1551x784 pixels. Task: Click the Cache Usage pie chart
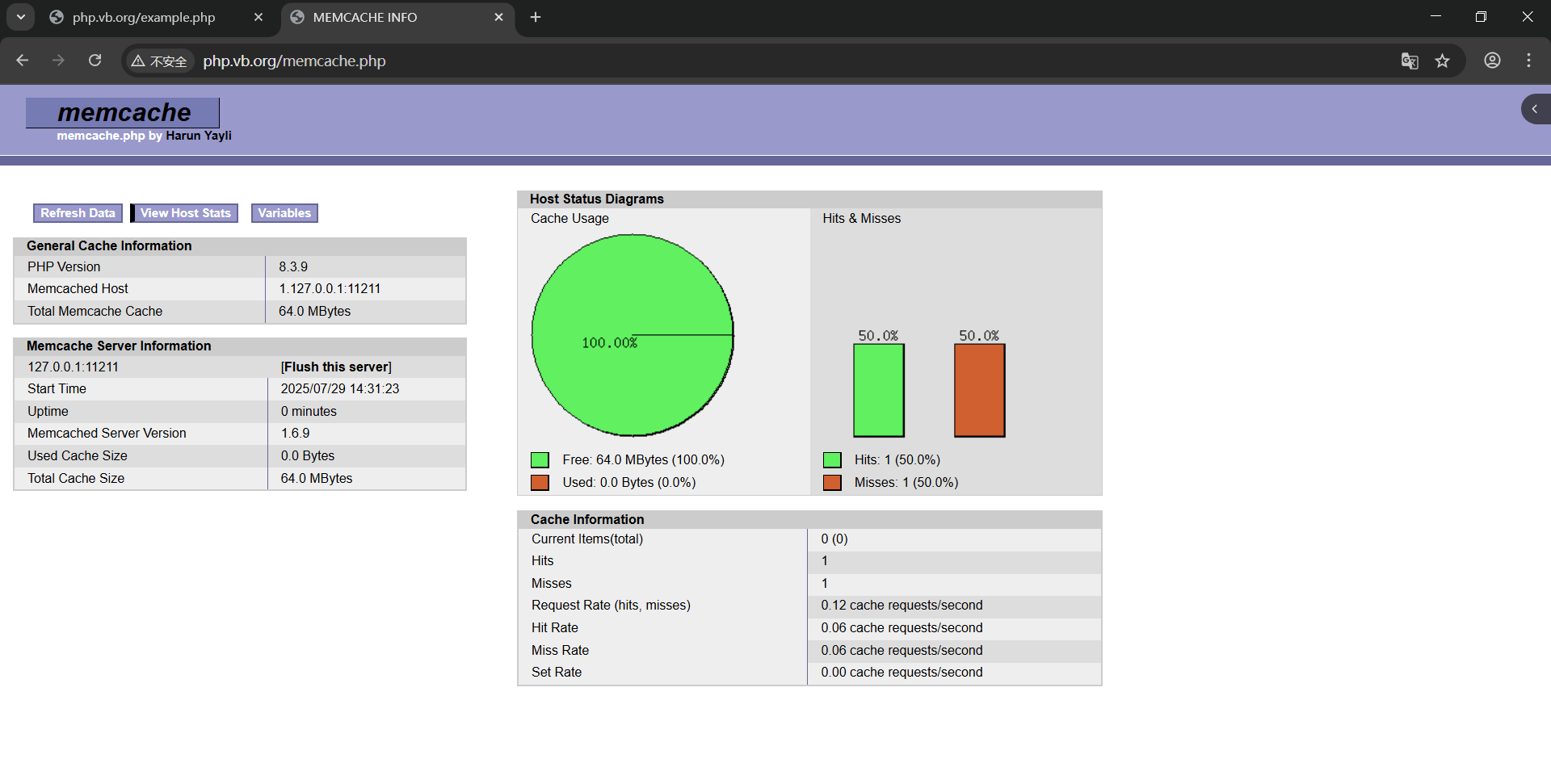[633, 335]
